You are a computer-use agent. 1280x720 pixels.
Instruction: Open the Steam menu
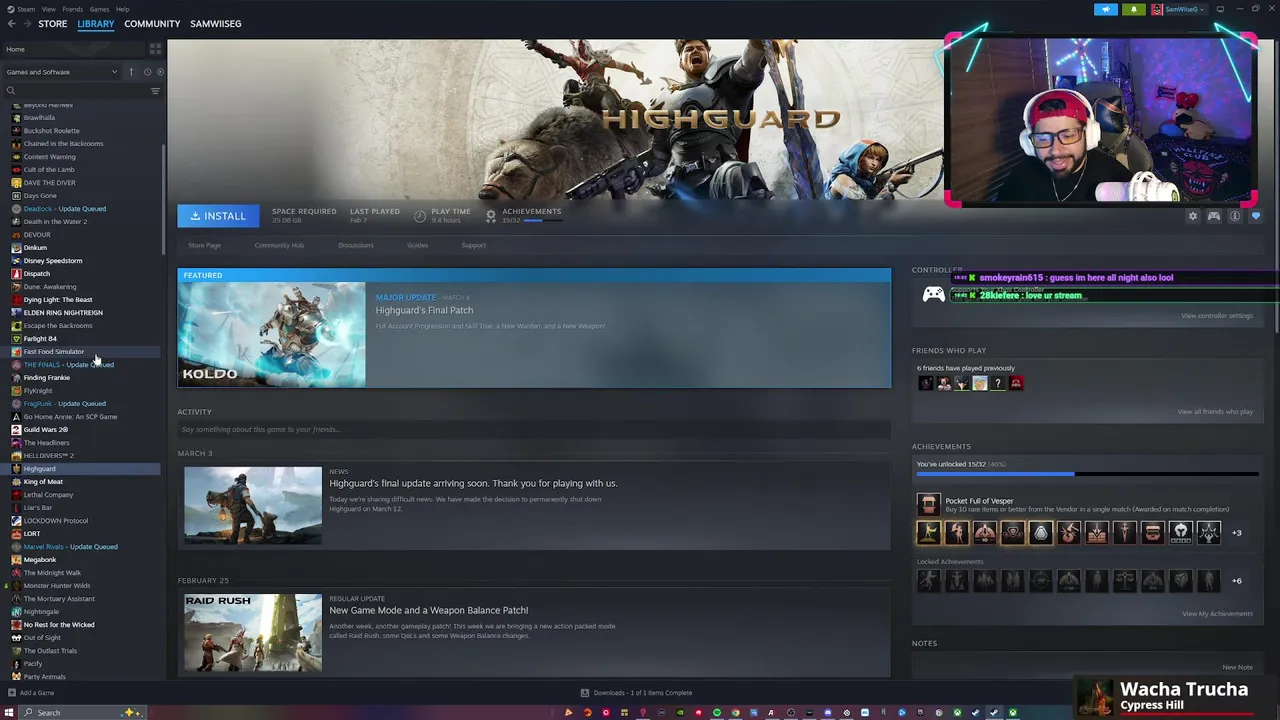click(x=24, y=9)
